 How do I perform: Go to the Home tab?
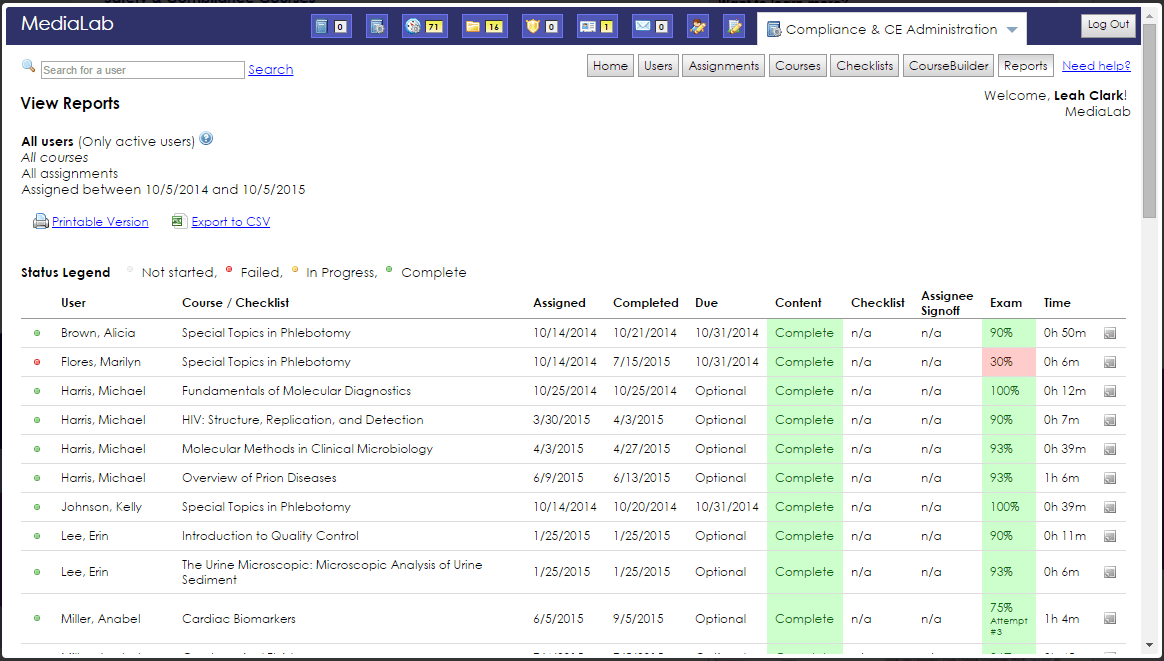click(x=610, y=65)
